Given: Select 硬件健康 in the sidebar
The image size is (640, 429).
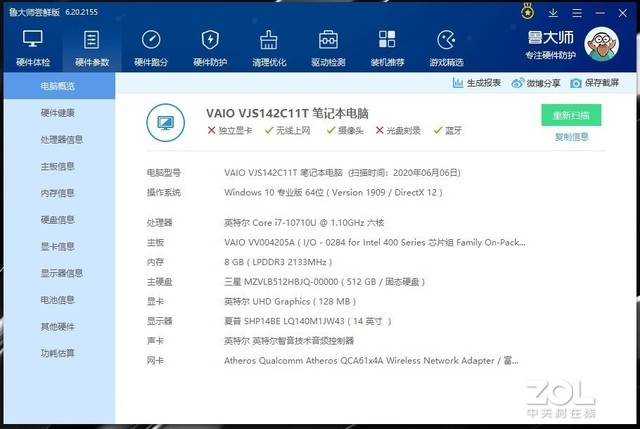Looking at the screenshot, I should (57, 113).
